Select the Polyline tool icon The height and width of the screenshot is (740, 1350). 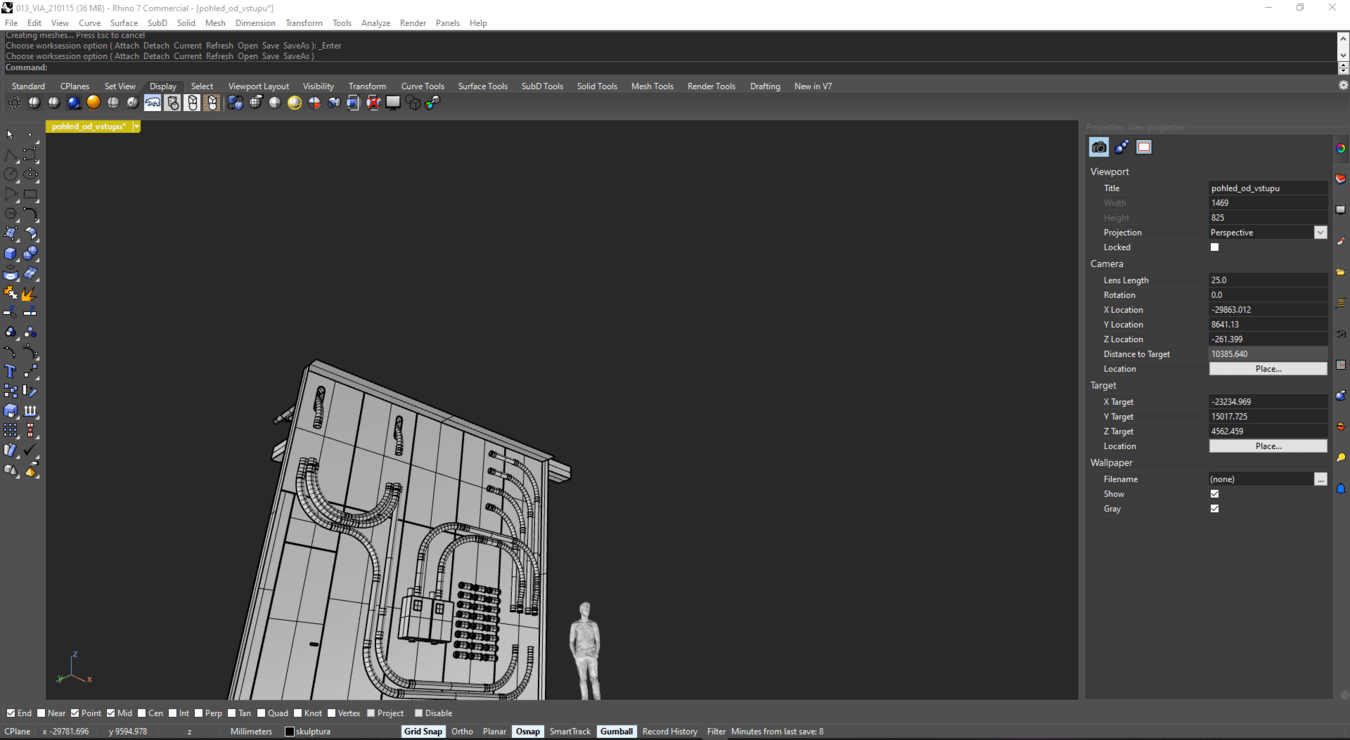click(10, 156)
